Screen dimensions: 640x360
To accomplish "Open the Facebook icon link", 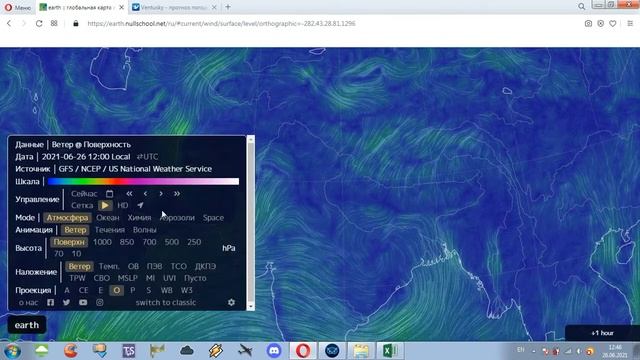I will (50, 302).
